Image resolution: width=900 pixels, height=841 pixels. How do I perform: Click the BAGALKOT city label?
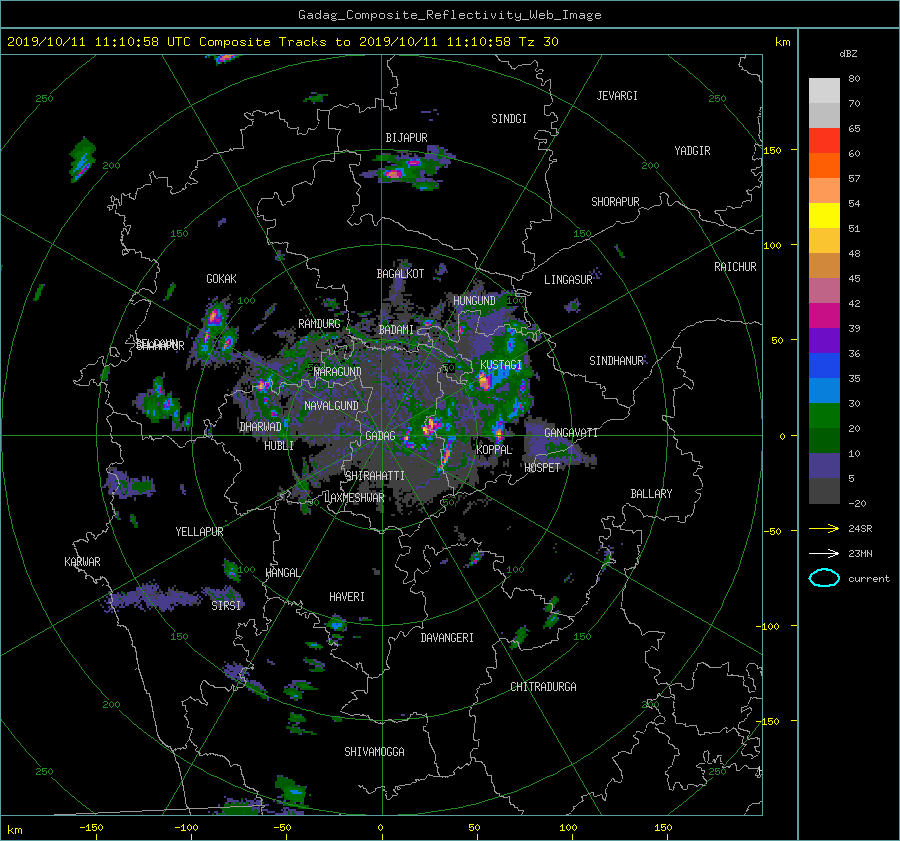tap(400, 274)
